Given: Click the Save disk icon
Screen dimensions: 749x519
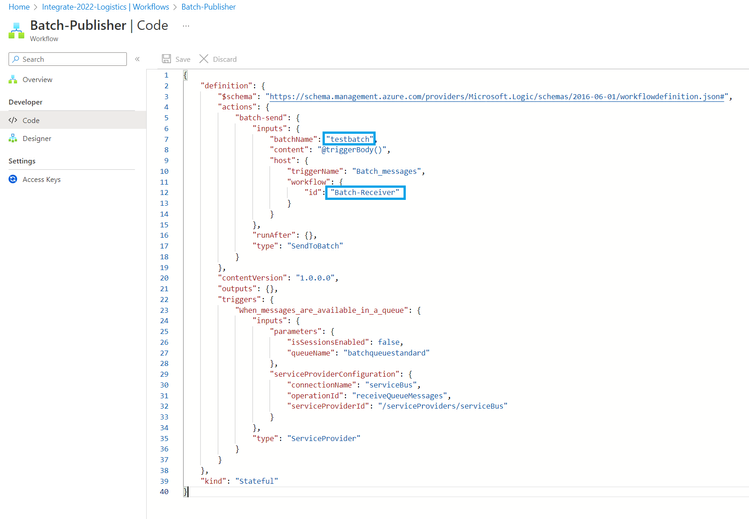Looking at the screenshot, I should click(166, 59).
